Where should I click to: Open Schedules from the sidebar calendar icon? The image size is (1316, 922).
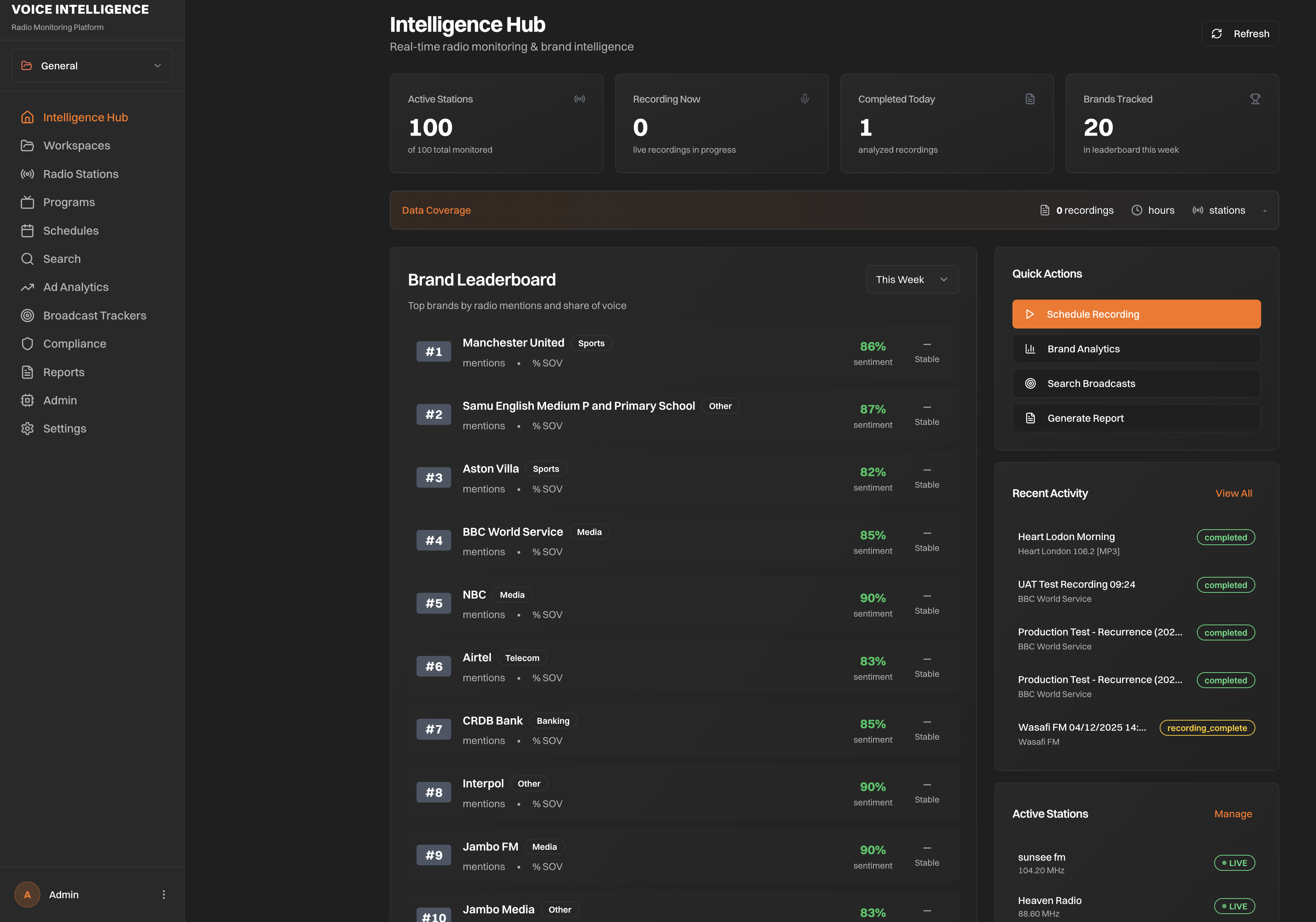(x=28, y=230)
